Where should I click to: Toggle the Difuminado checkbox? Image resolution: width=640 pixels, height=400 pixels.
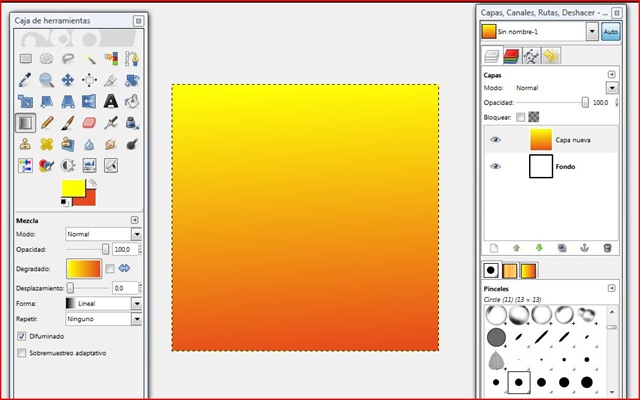(x=22, y=336)
